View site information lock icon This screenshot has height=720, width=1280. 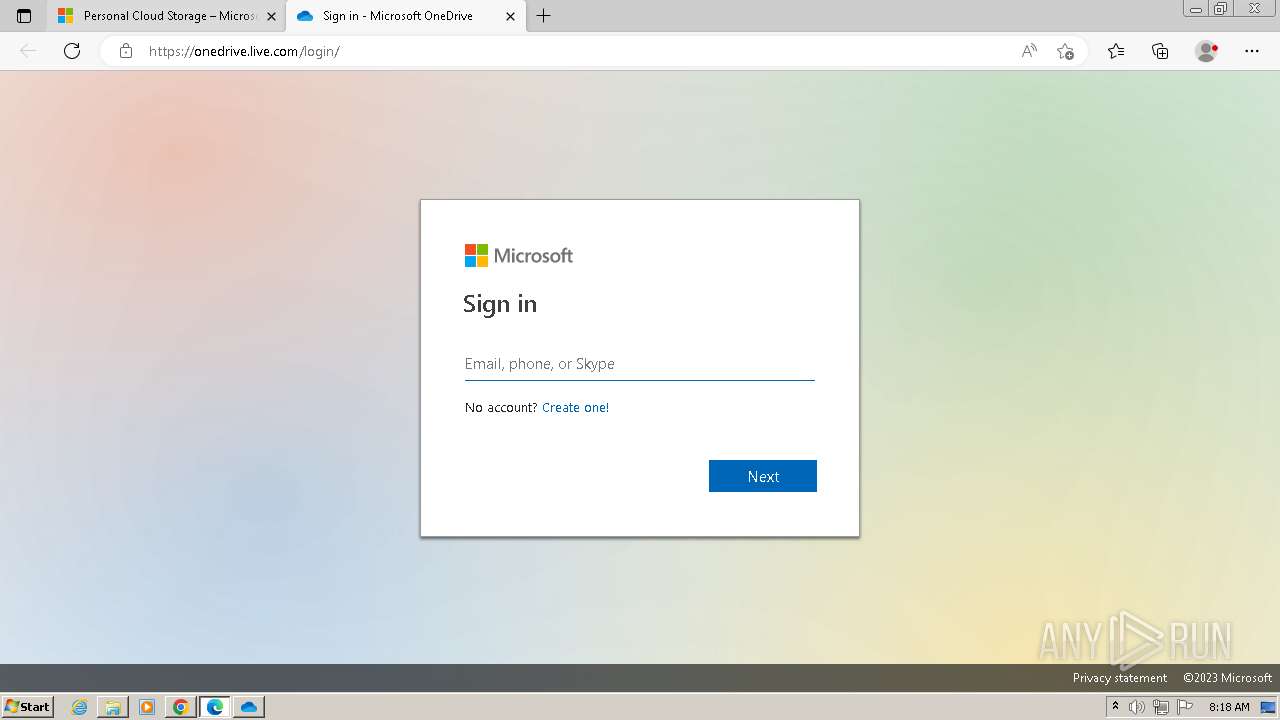point(125,51)
